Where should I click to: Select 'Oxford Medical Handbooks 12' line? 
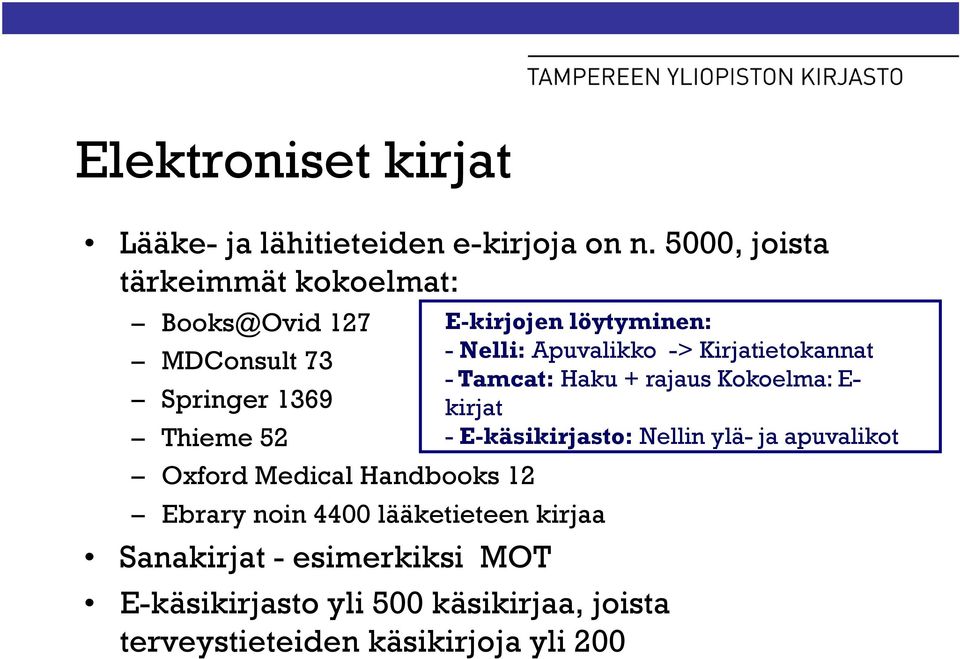pos(348,476)
